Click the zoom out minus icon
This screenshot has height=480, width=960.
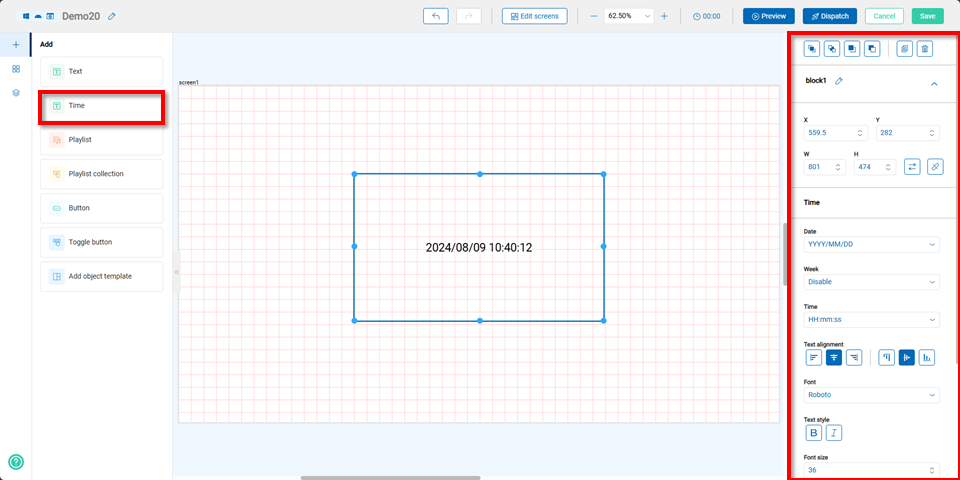(593, 16)
